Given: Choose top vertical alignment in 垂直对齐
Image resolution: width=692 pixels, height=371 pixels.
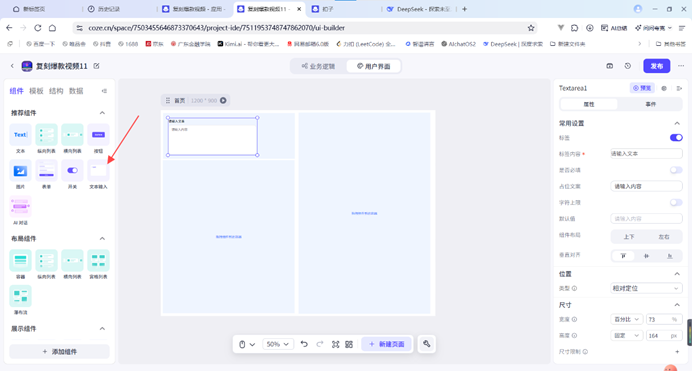Looking at the screenshot, I should [623, 256].
